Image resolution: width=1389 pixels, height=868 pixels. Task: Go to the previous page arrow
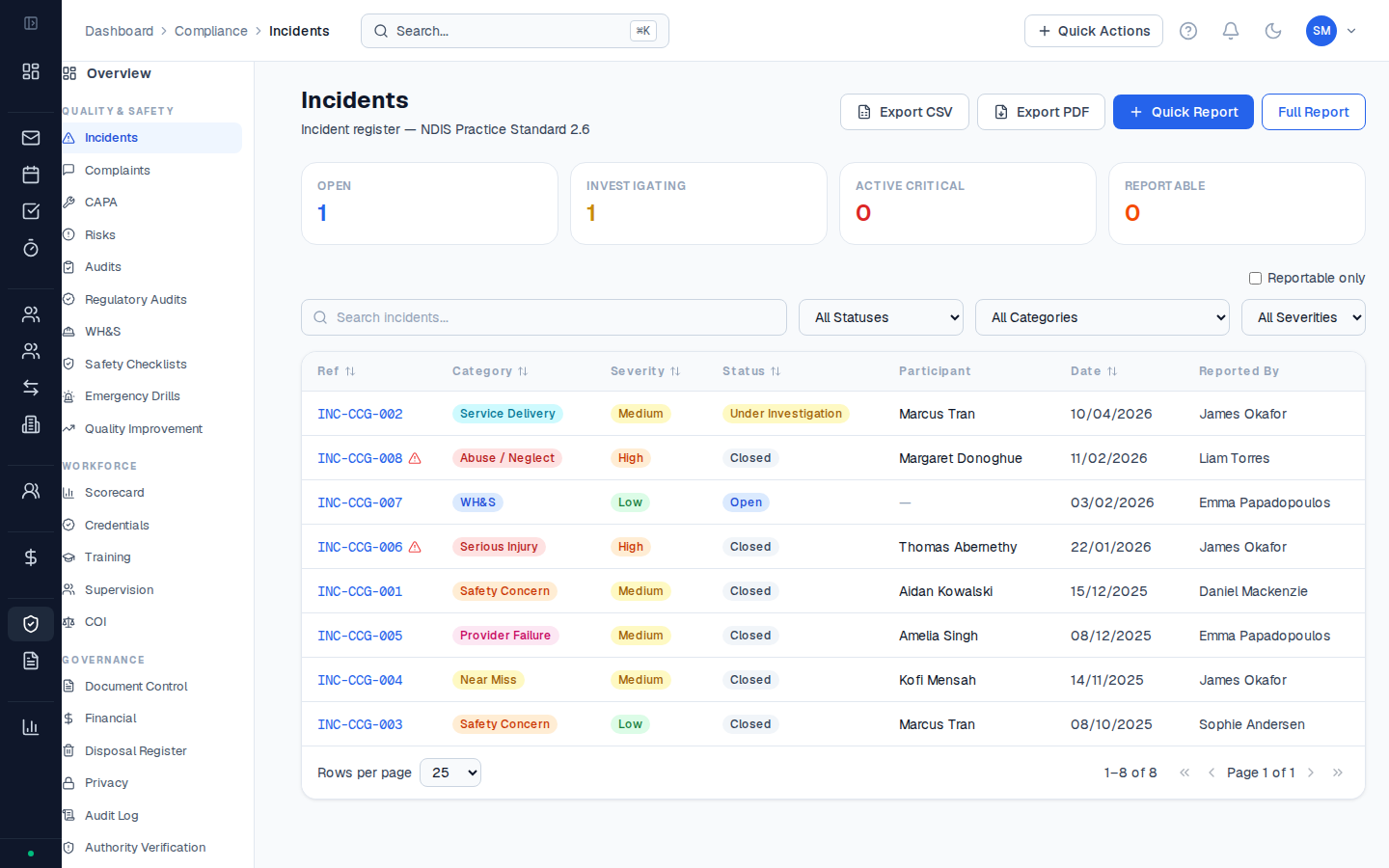pyautogui.click(x=1212, y=773)
